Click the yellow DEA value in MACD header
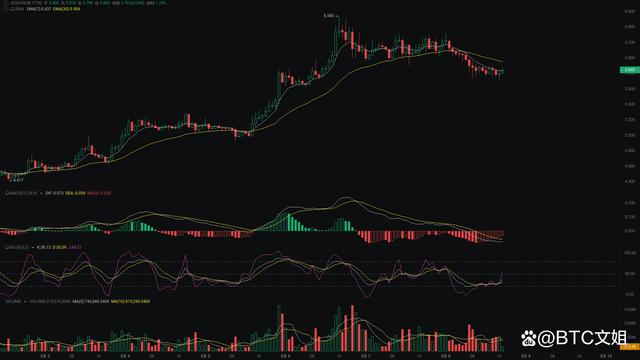This screenshot has height=360, width=640. 76,193
